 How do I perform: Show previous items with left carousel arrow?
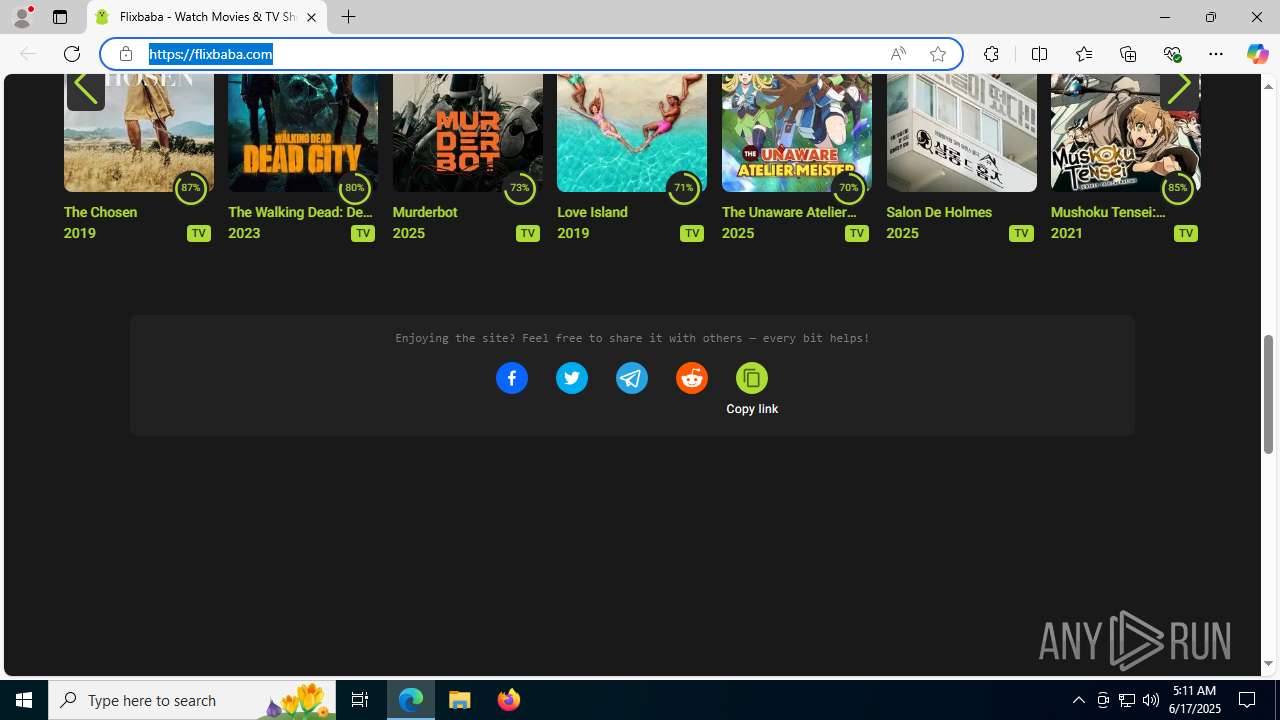click(86, 88)
